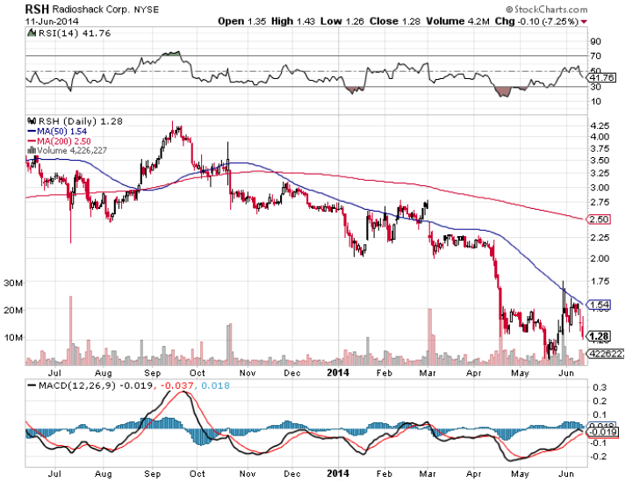Image resolution: width=640 pixels, height=482 pixels.
Task: Click the RSI 41.76 value tag on right axis
Action: click(603, 78)
